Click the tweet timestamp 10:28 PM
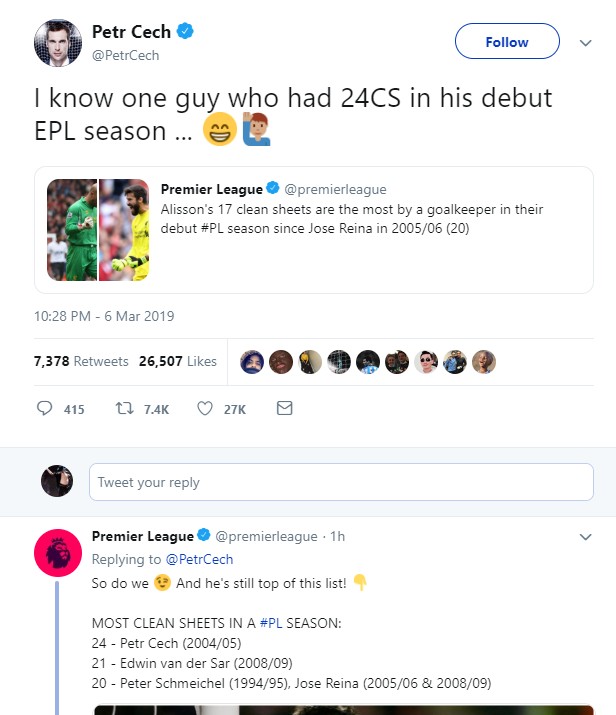The image size is (616, 715). (x=104, y=316)
